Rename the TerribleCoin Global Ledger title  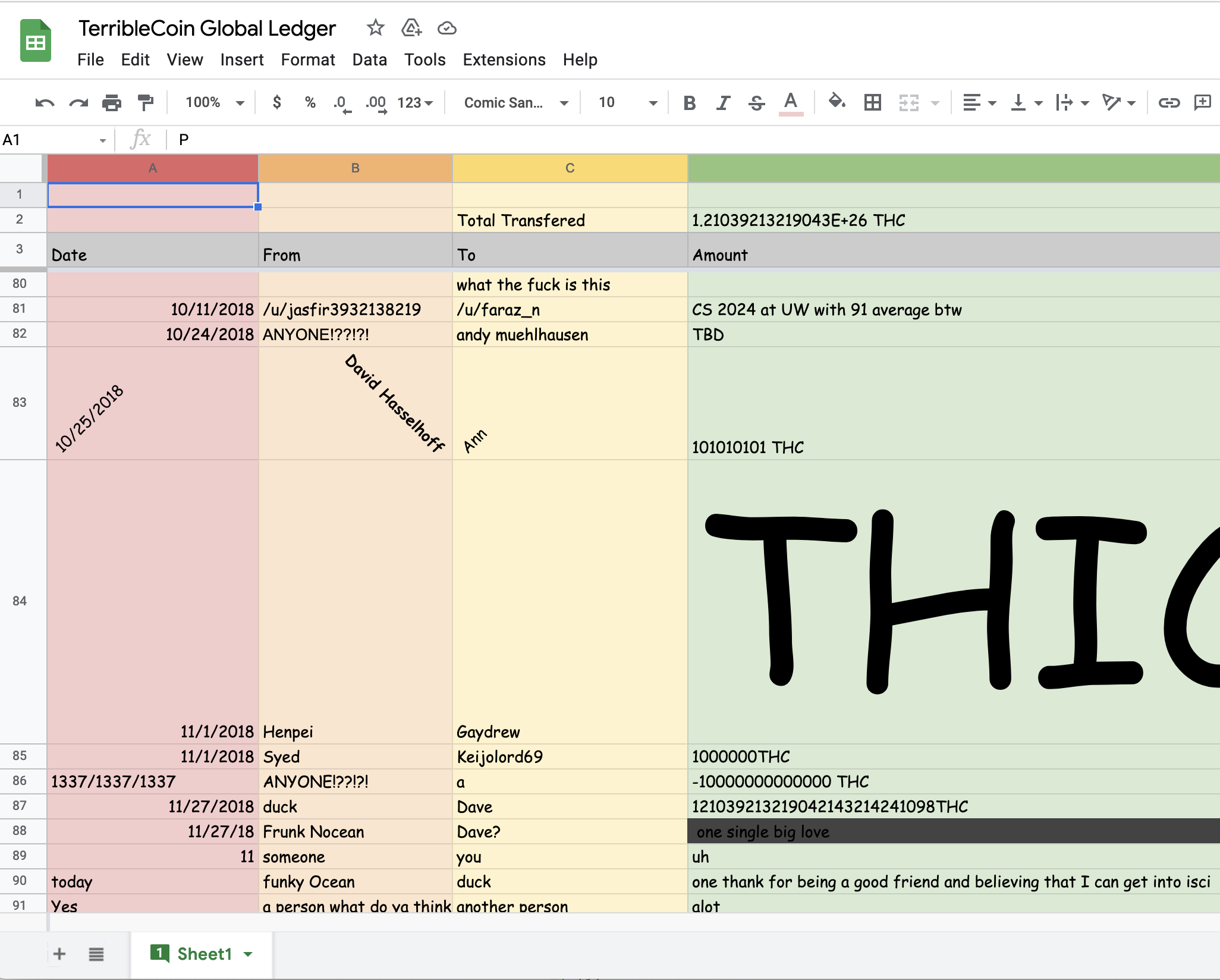coord(207,28)
